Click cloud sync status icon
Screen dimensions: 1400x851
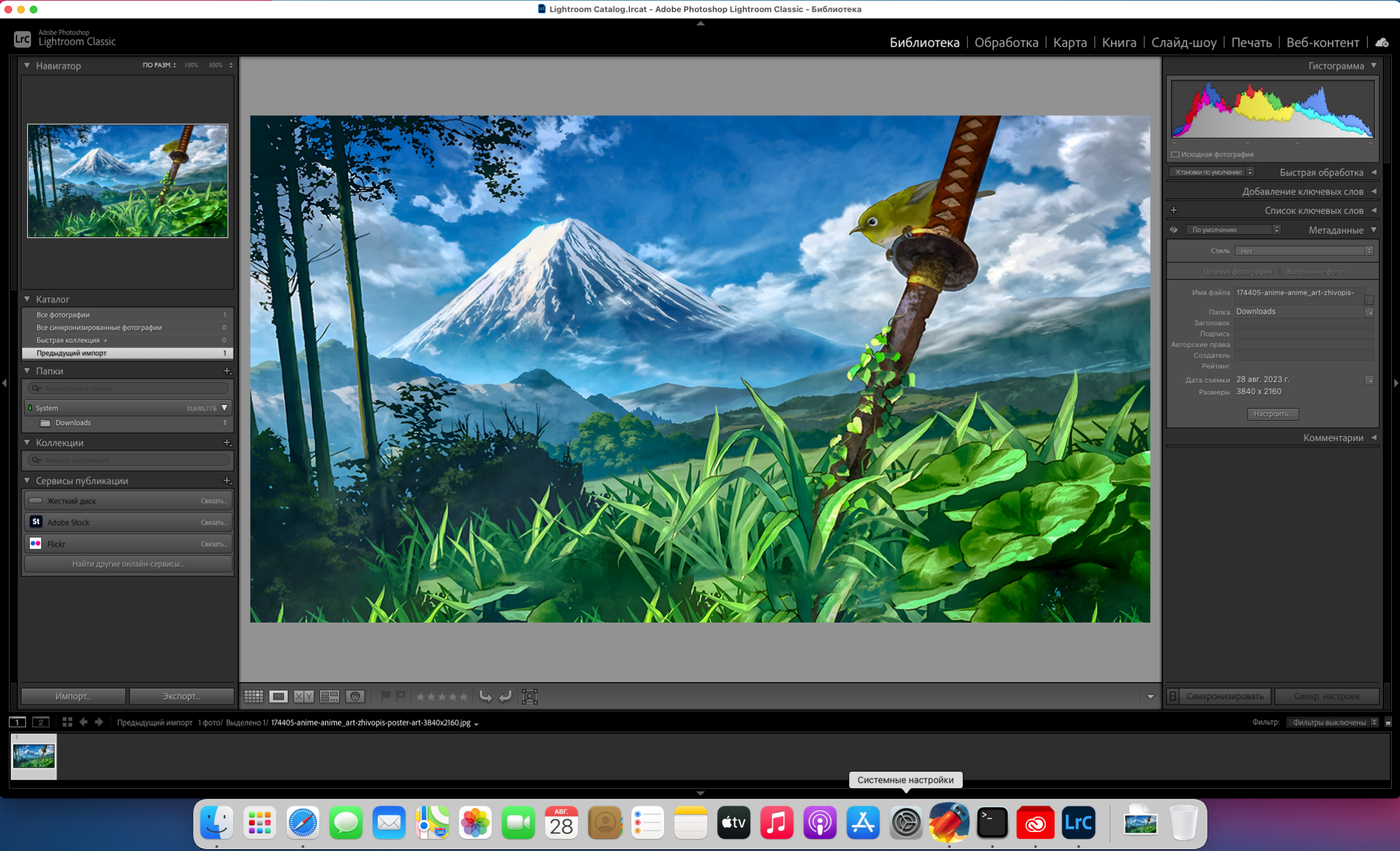[1382, 42]
